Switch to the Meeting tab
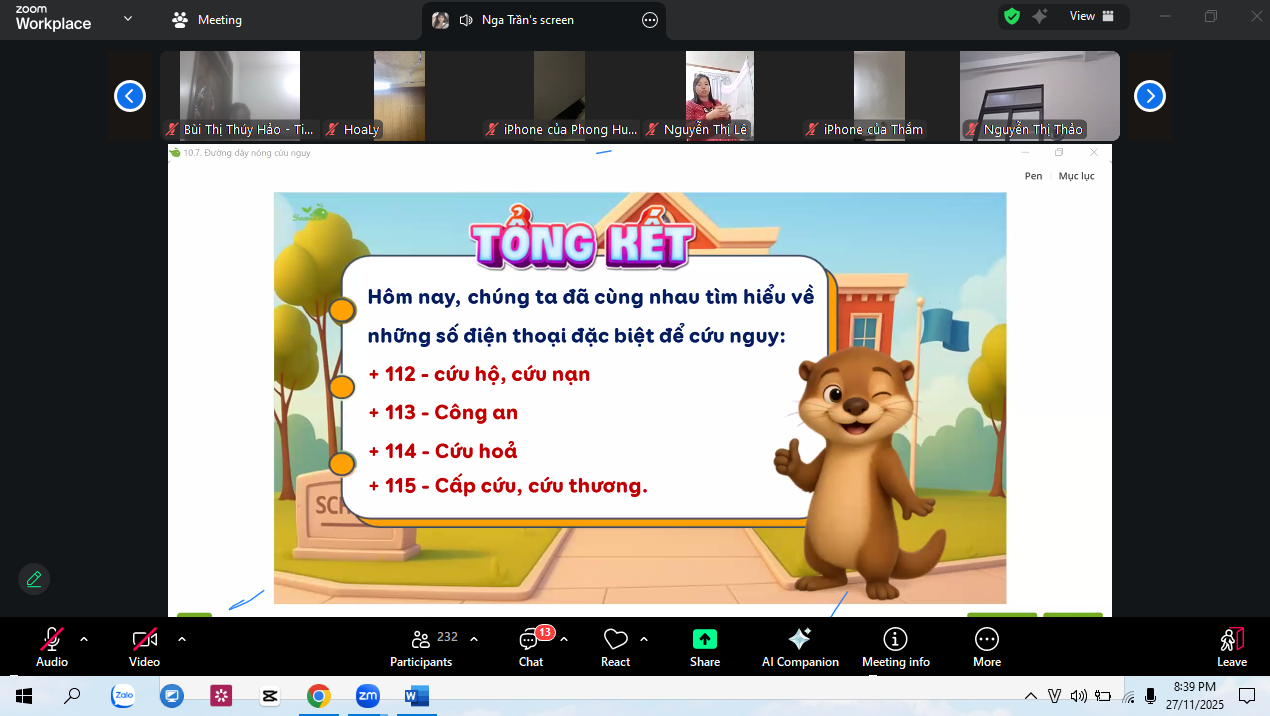Screen dimensions: 1270x716 click(x=207, y=19)
